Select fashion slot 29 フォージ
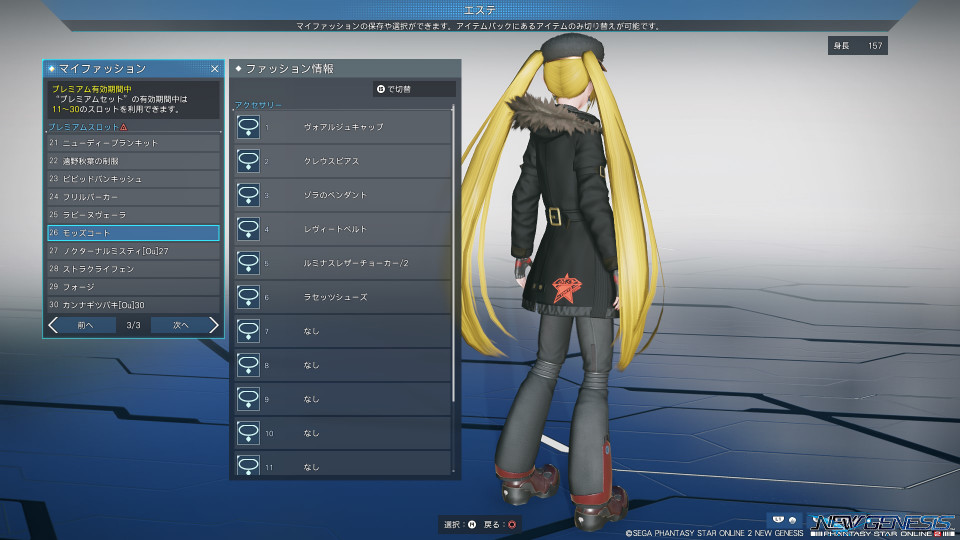The image size is (960, 540). (133, 287)
